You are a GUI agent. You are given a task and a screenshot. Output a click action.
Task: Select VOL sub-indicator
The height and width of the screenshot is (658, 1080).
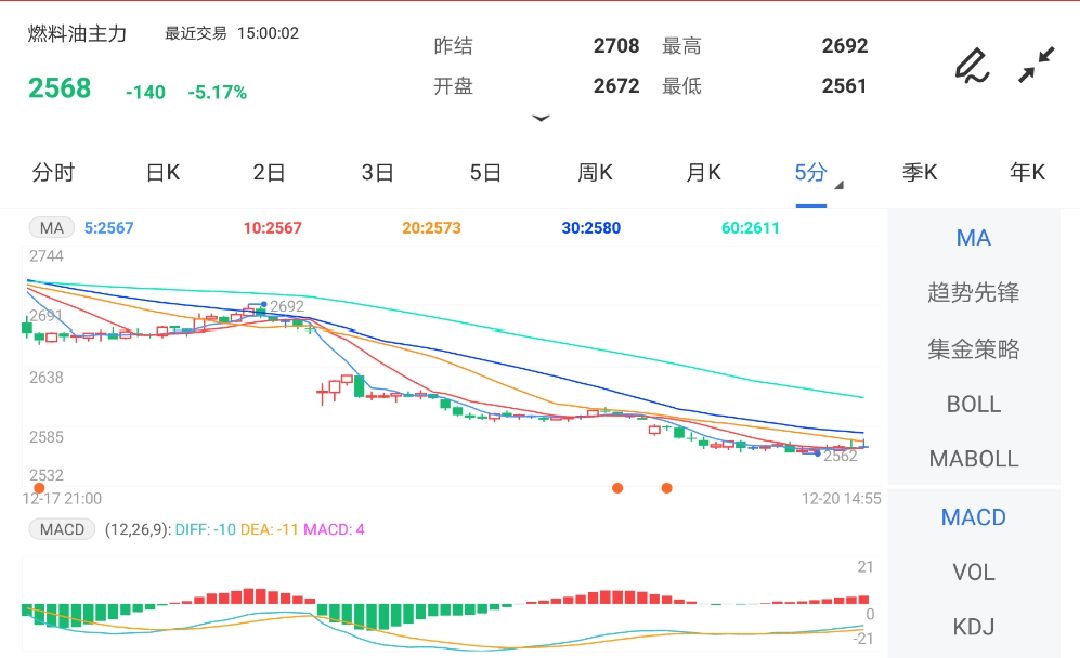pyautogui.click(x=973, y=572)
